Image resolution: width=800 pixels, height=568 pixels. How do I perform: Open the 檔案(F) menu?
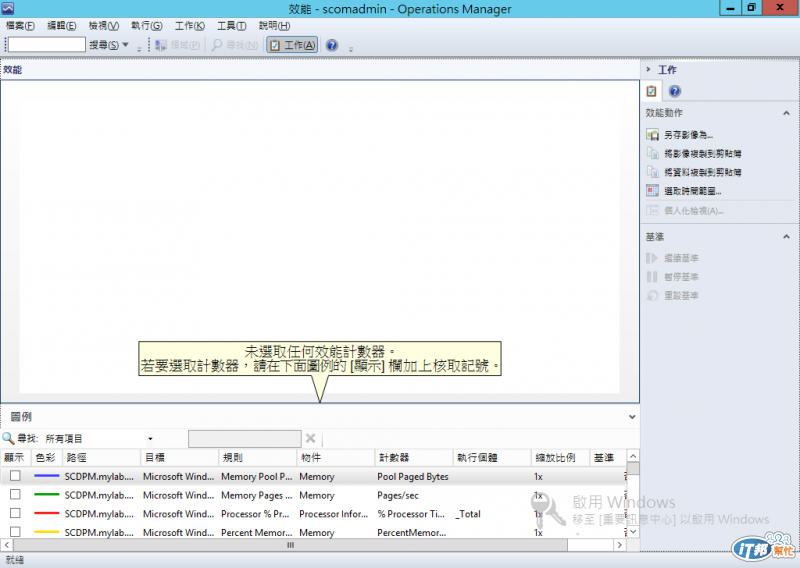click(20, 26)
